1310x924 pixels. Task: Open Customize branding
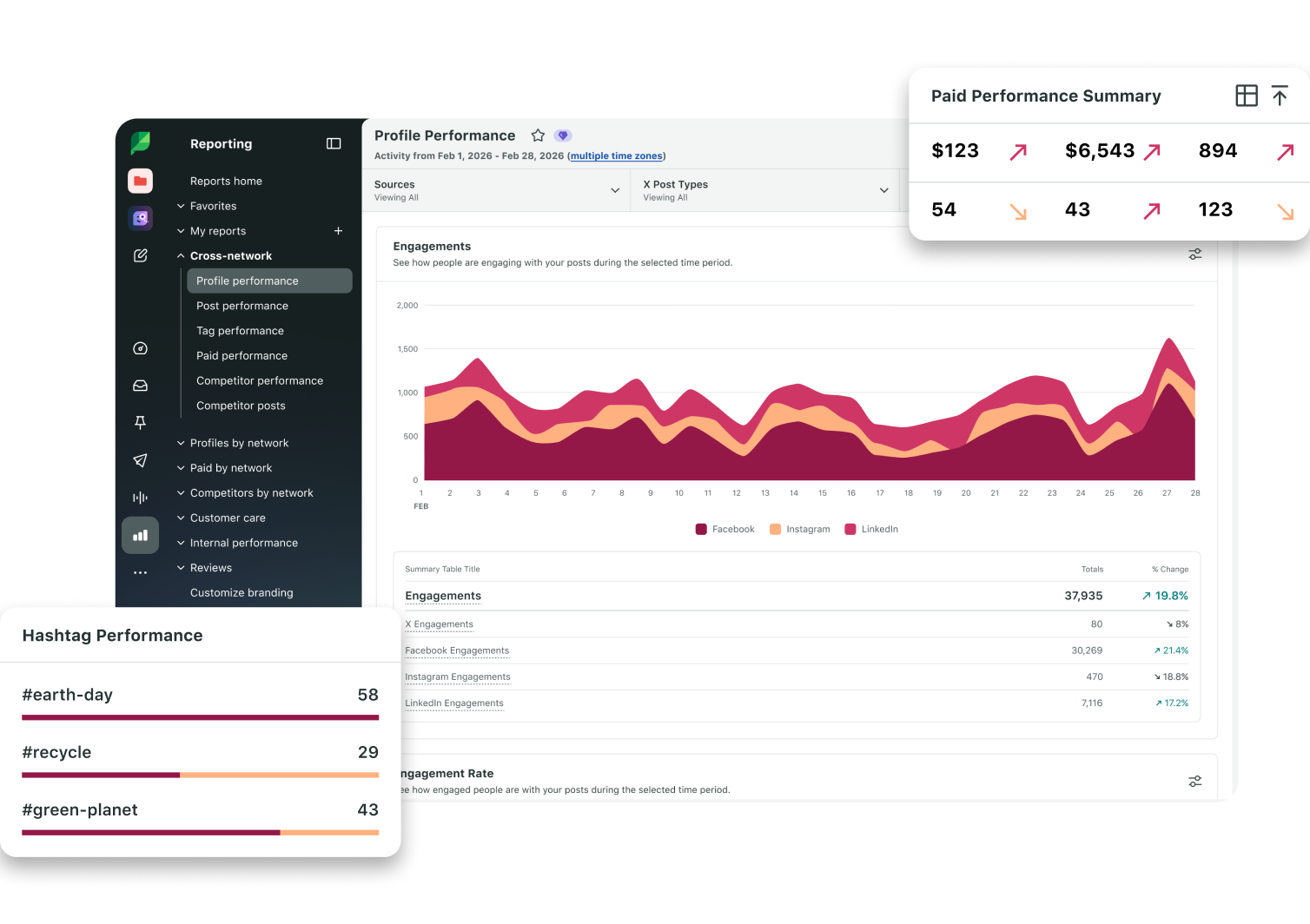[x=241, y=592]
